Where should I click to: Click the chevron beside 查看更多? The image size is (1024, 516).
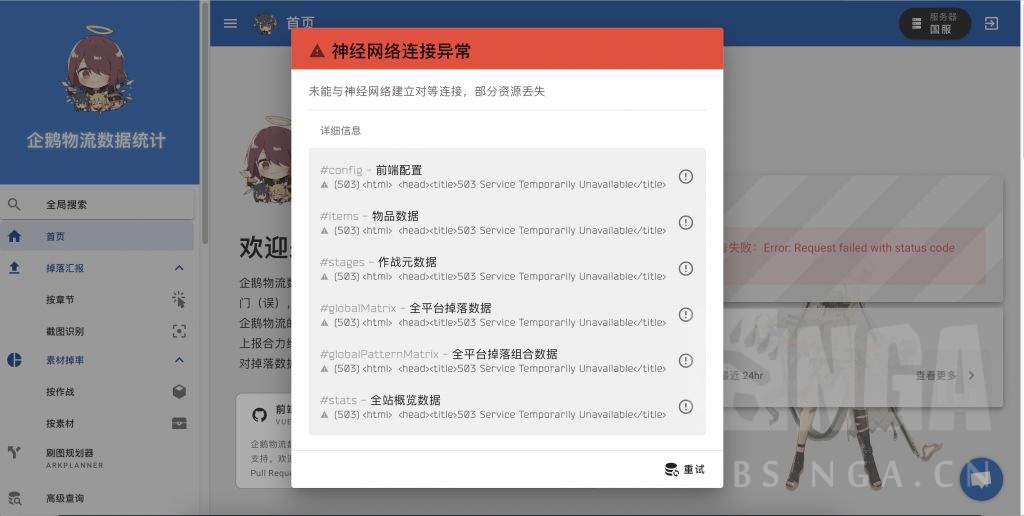pos(971,376)
